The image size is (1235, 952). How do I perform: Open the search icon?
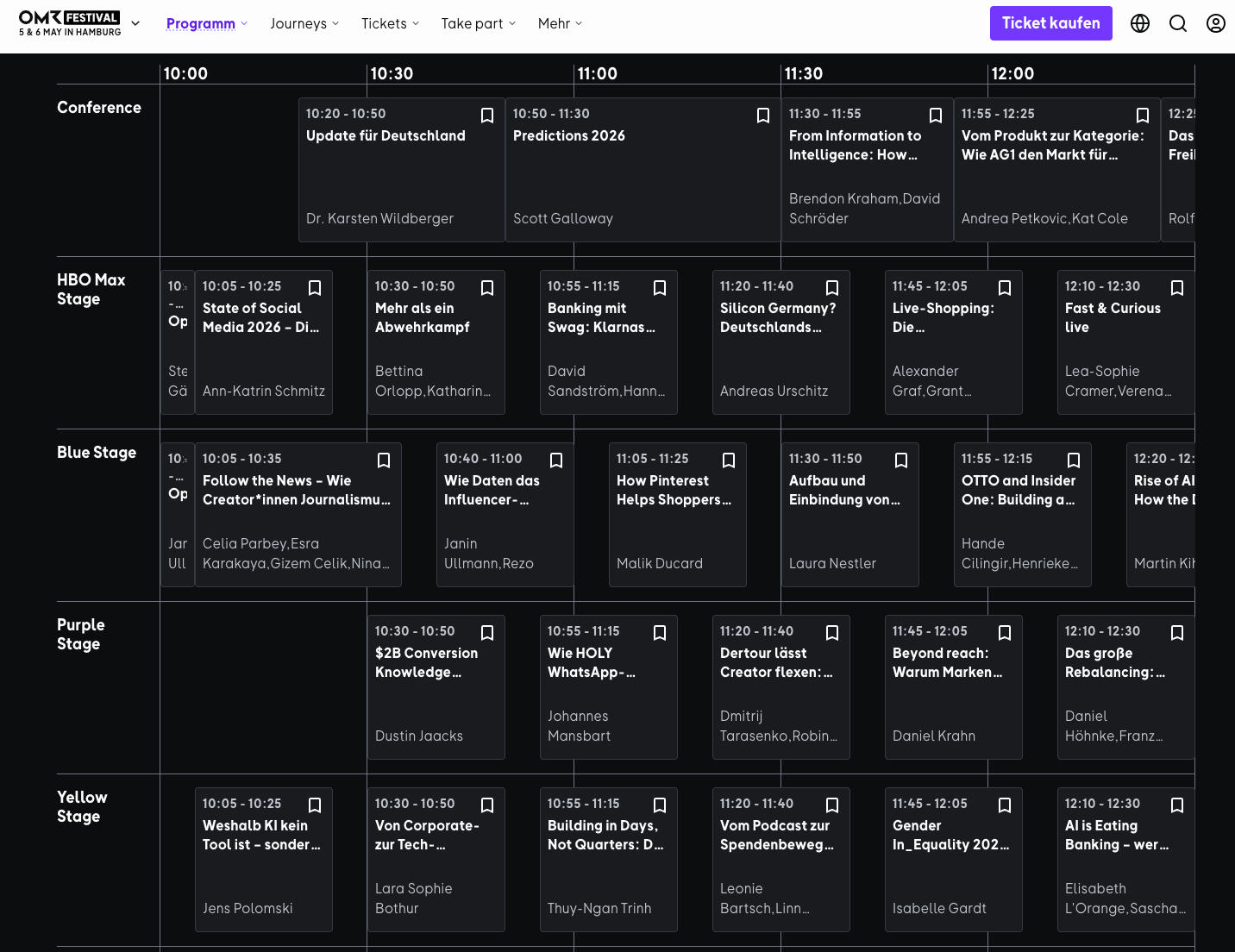1178,23
